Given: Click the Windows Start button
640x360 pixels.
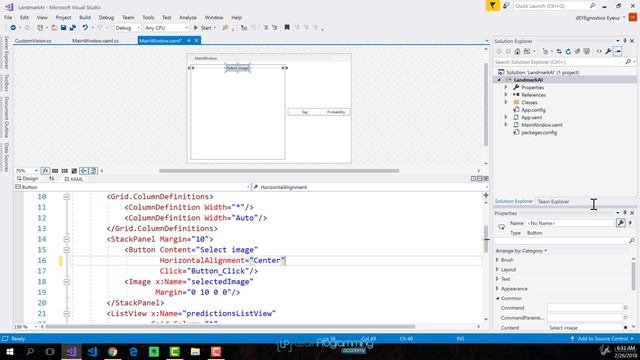Looking at the screenshot, I should pos(9,351).
